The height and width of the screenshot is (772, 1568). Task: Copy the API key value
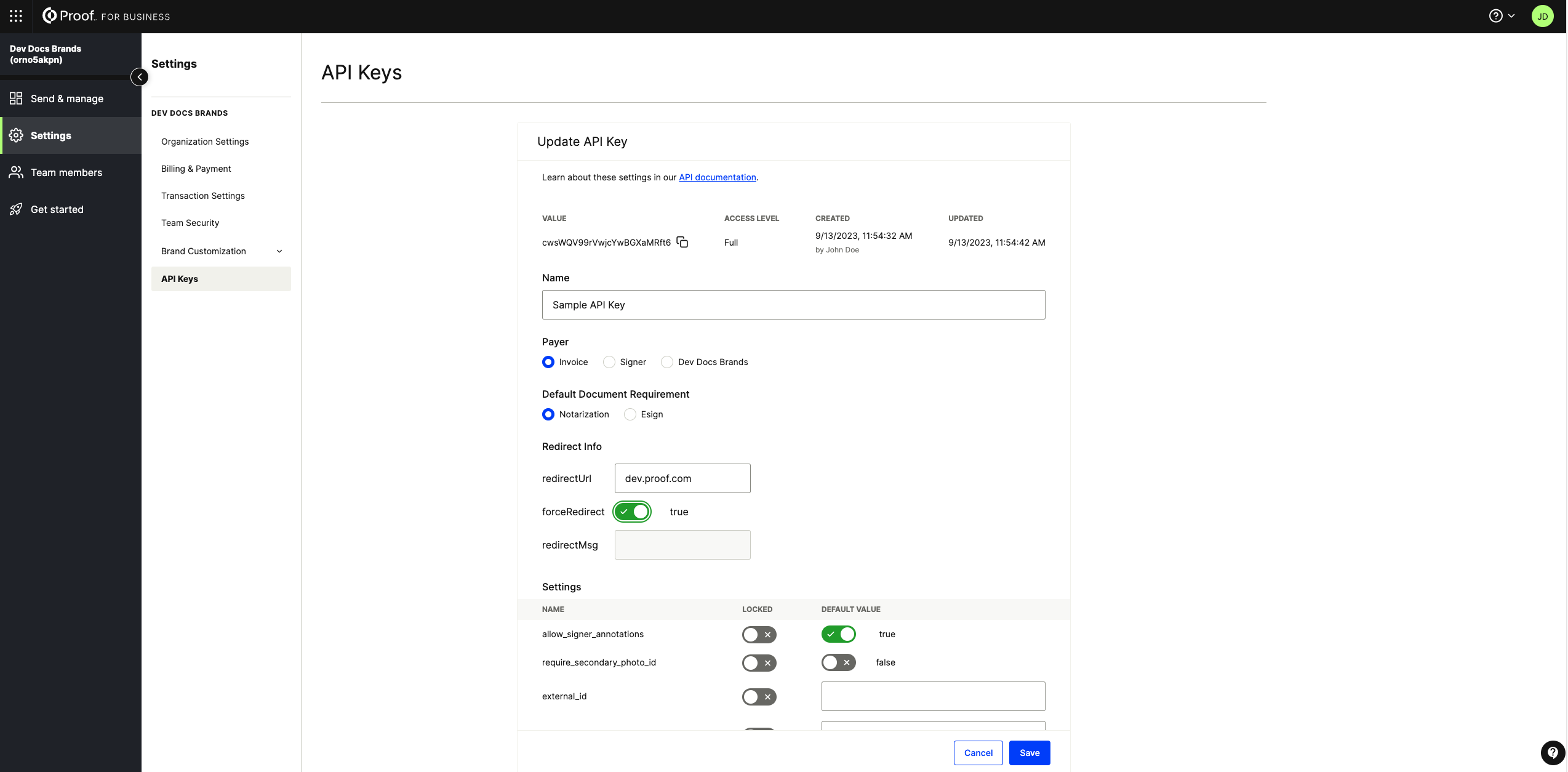click(682, 242)
